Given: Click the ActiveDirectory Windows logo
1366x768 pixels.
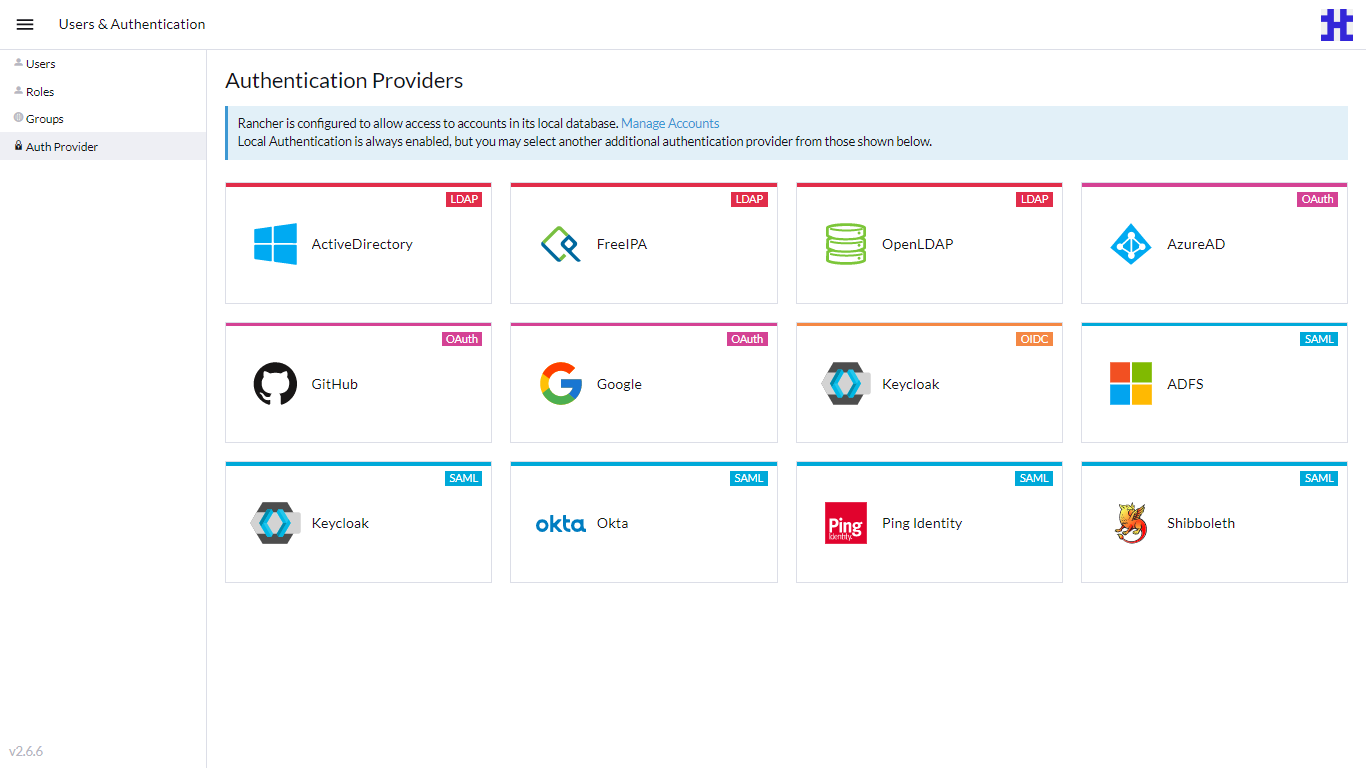Looking at the screenshot, I should [x=275, y=244].
